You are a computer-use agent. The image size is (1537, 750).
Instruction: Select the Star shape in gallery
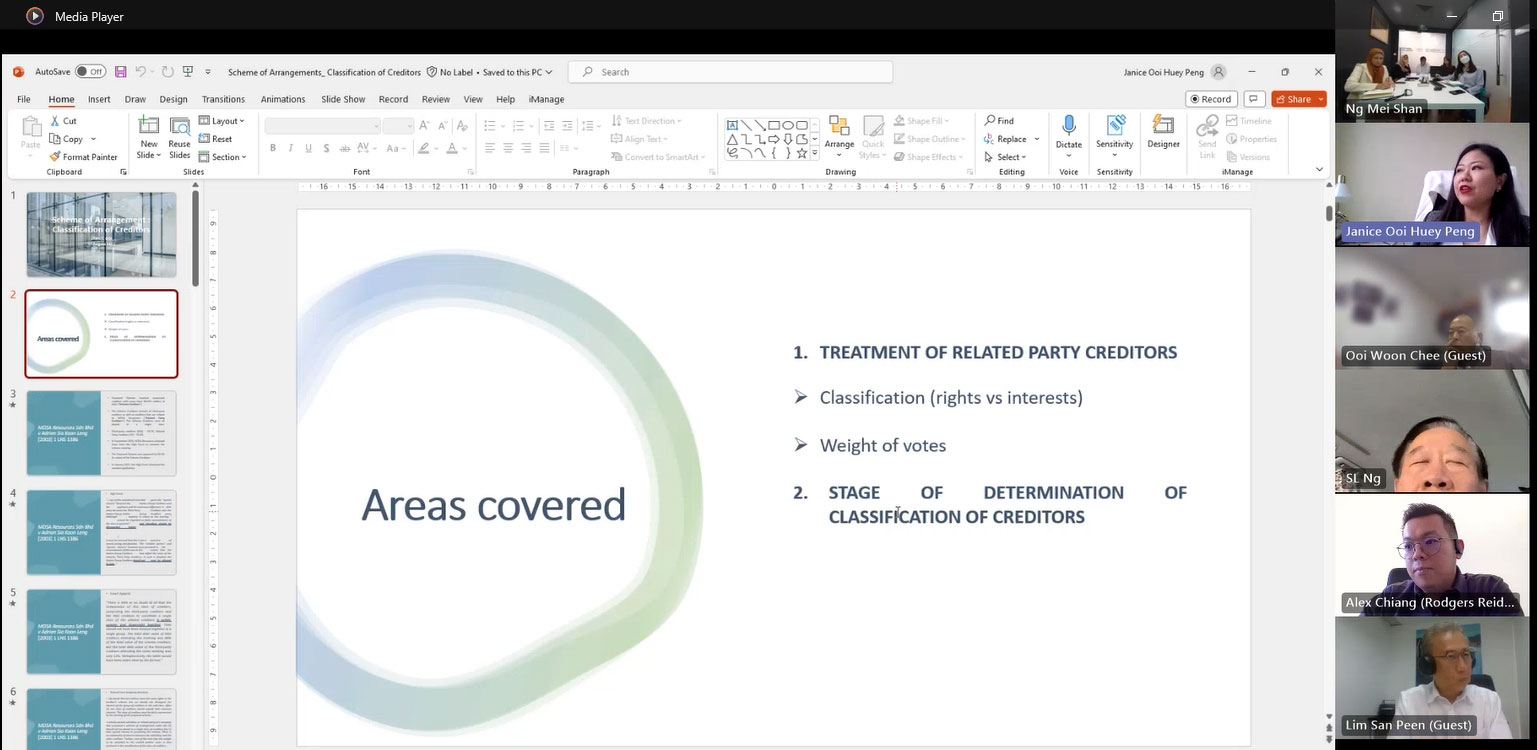coord(802,153)
